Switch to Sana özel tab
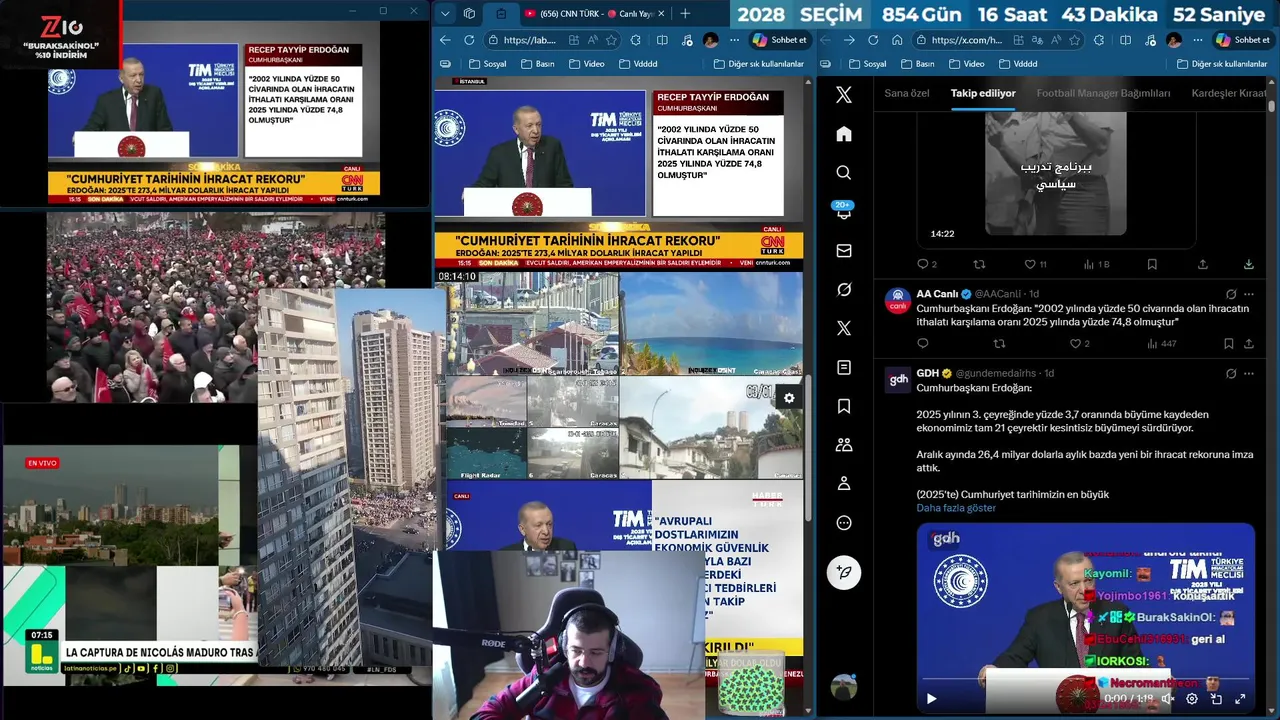This screenshot has width=1280, height=720. [x=907, y=93]
